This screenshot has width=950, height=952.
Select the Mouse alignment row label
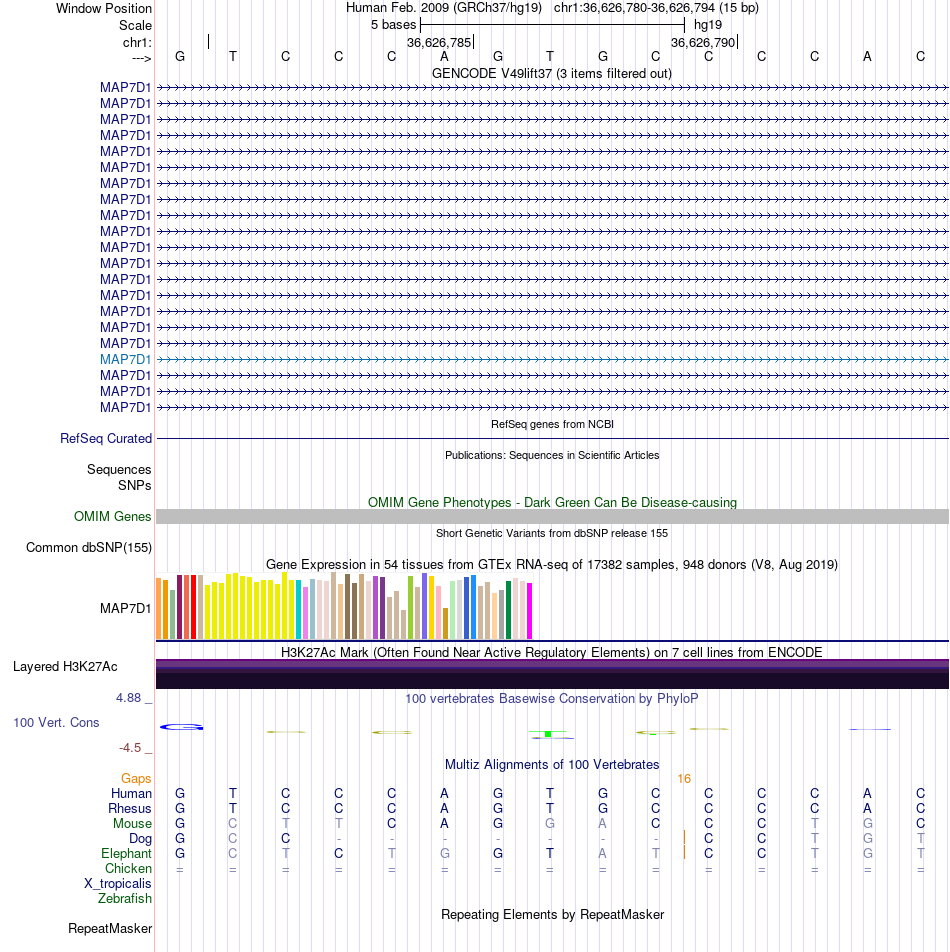[x=132, y=824]
